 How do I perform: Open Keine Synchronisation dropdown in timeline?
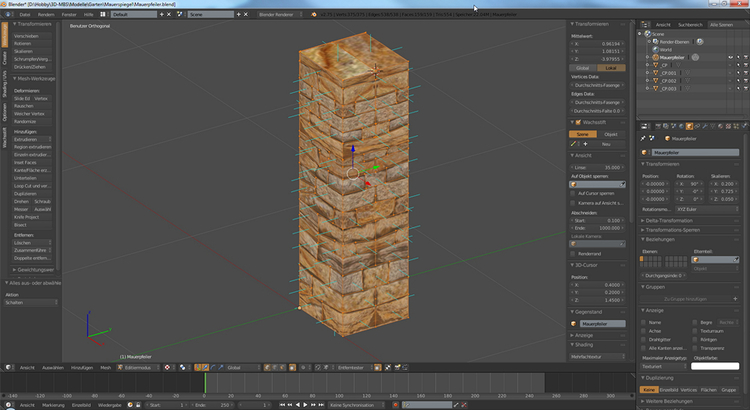point(356,405)
